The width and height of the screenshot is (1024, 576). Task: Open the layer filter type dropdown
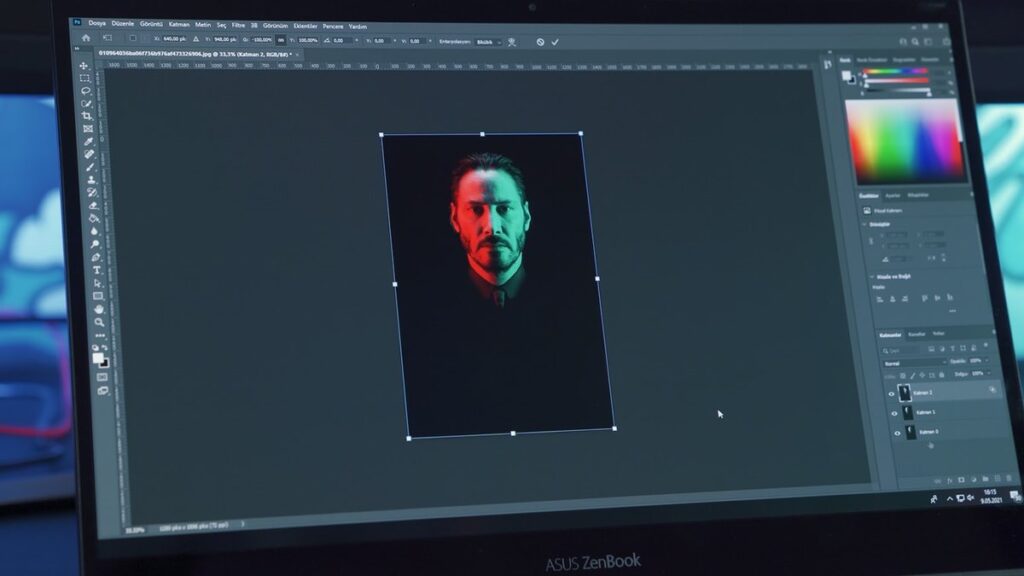902,351
